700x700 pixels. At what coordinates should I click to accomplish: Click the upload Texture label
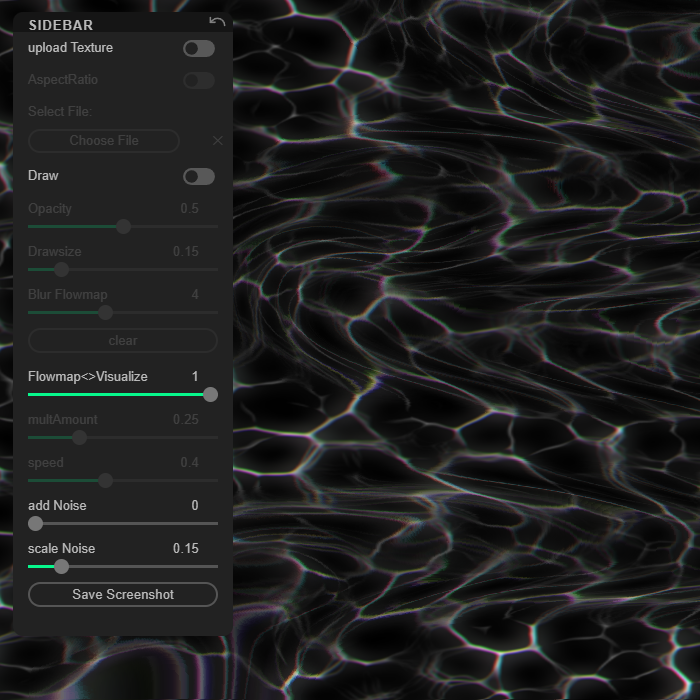pyautogui.click(x=71, y=48)
